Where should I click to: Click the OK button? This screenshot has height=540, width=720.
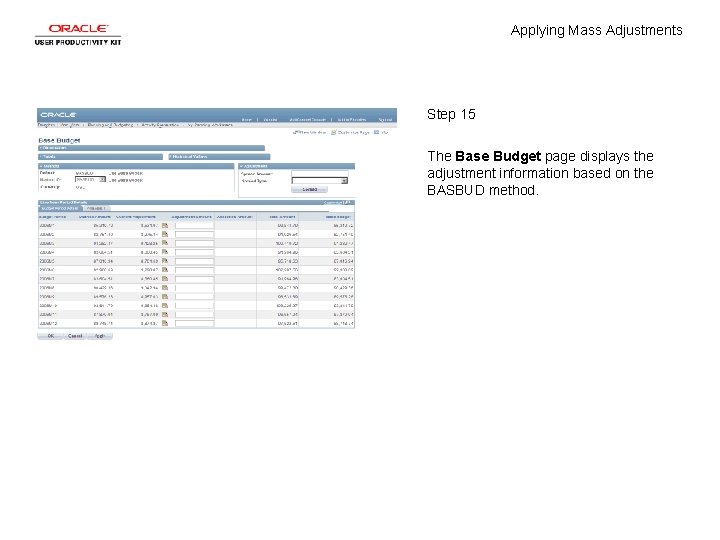[50, 336]
